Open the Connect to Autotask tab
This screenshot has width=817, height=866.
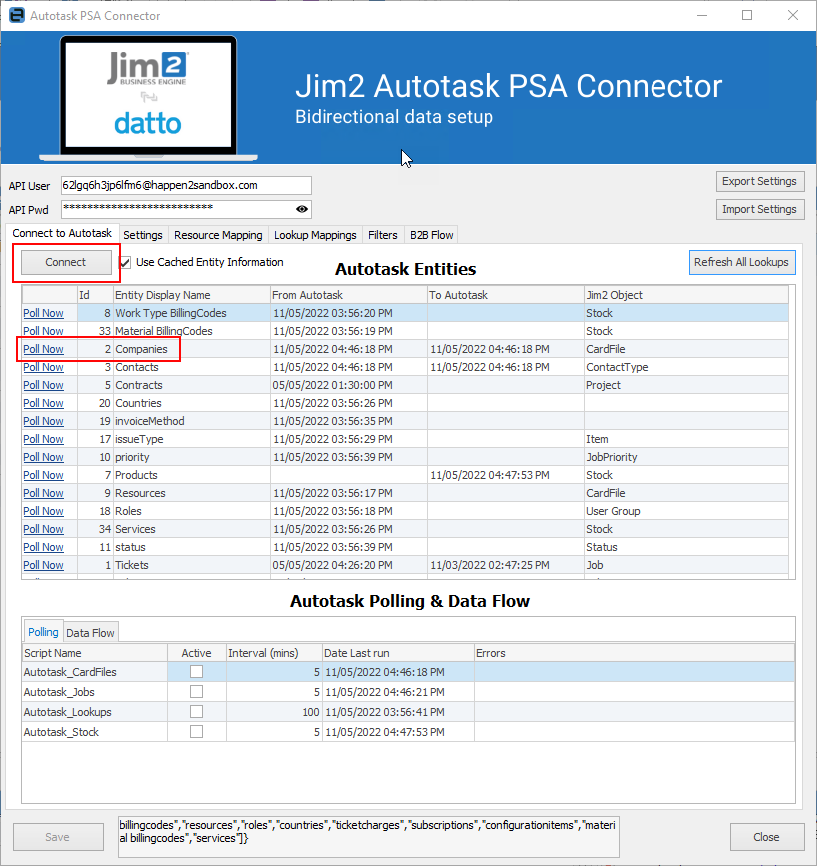(62, 234)
